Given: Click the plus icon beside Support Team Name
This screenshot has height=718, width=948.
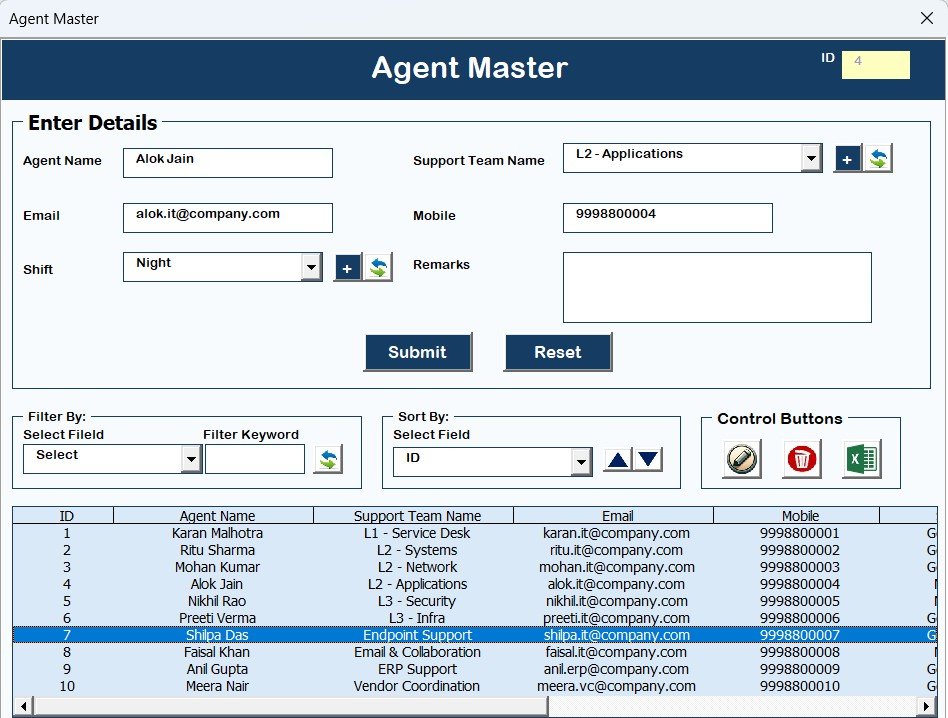Looking at the screenshot, I should click(847, 157).
